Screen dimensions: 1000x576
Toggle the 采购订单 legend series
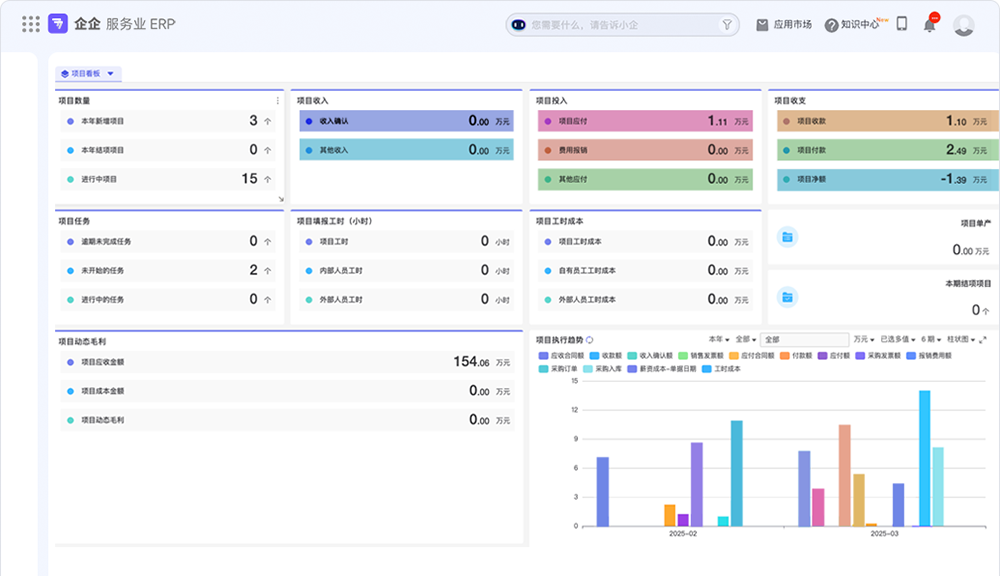click(x=558, y=369)
